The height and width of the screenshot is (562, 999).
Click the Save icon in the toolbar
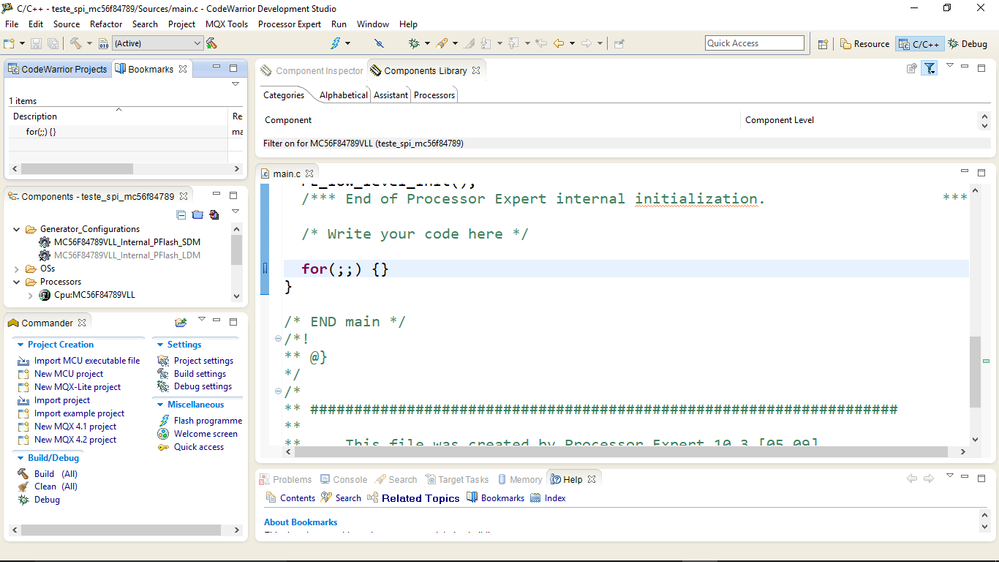pos(36,43)
